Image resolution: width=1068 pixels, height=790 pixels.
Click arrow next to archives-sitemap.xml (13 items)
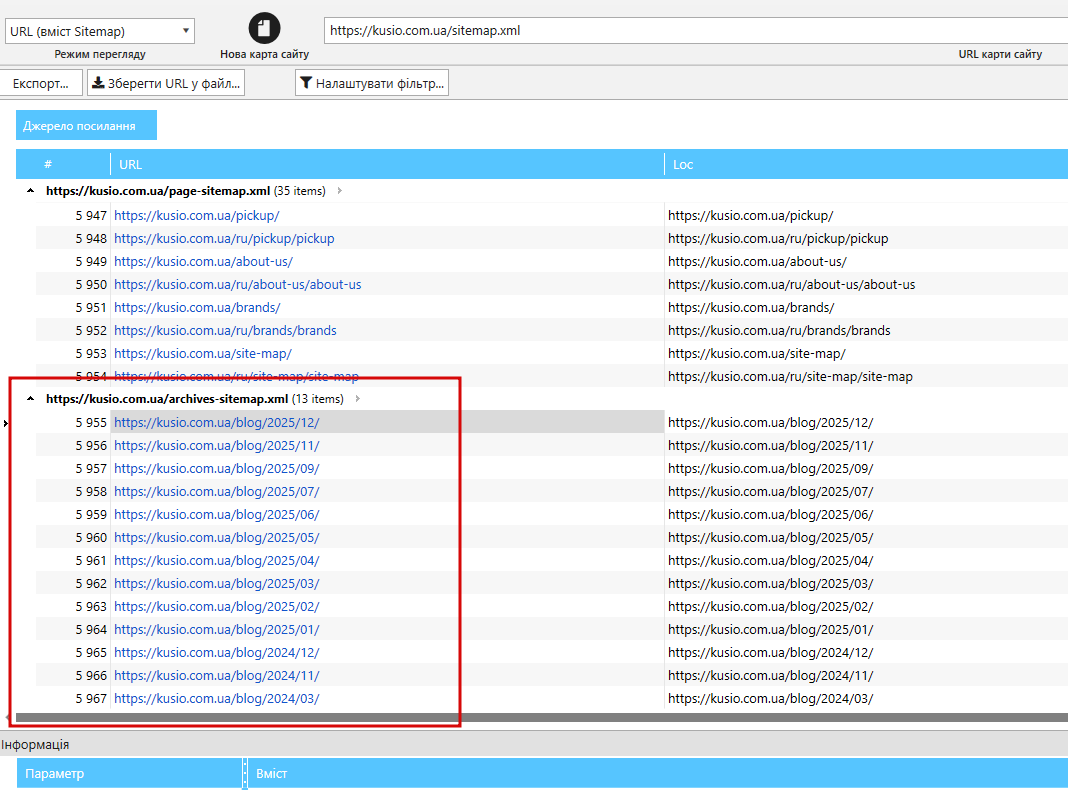[x=358, y=398]
